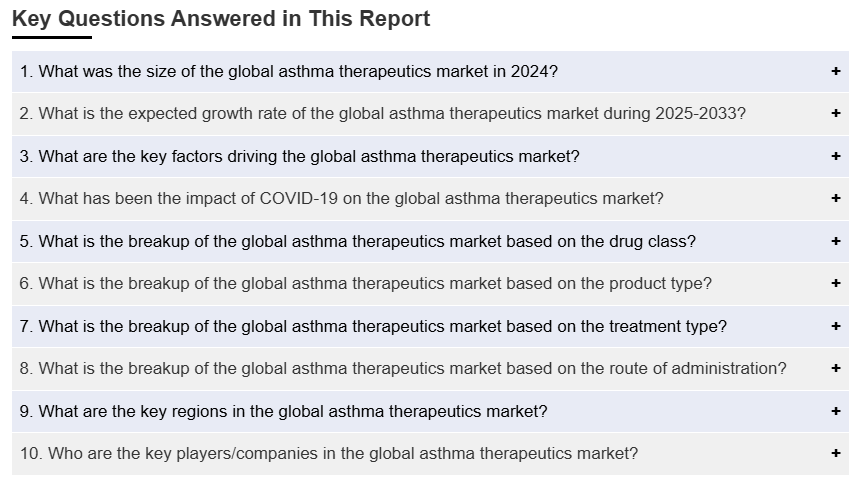Open question 10 about key players/companies
The width and height of the screenshot is (860, 479).
click(328, 453)
